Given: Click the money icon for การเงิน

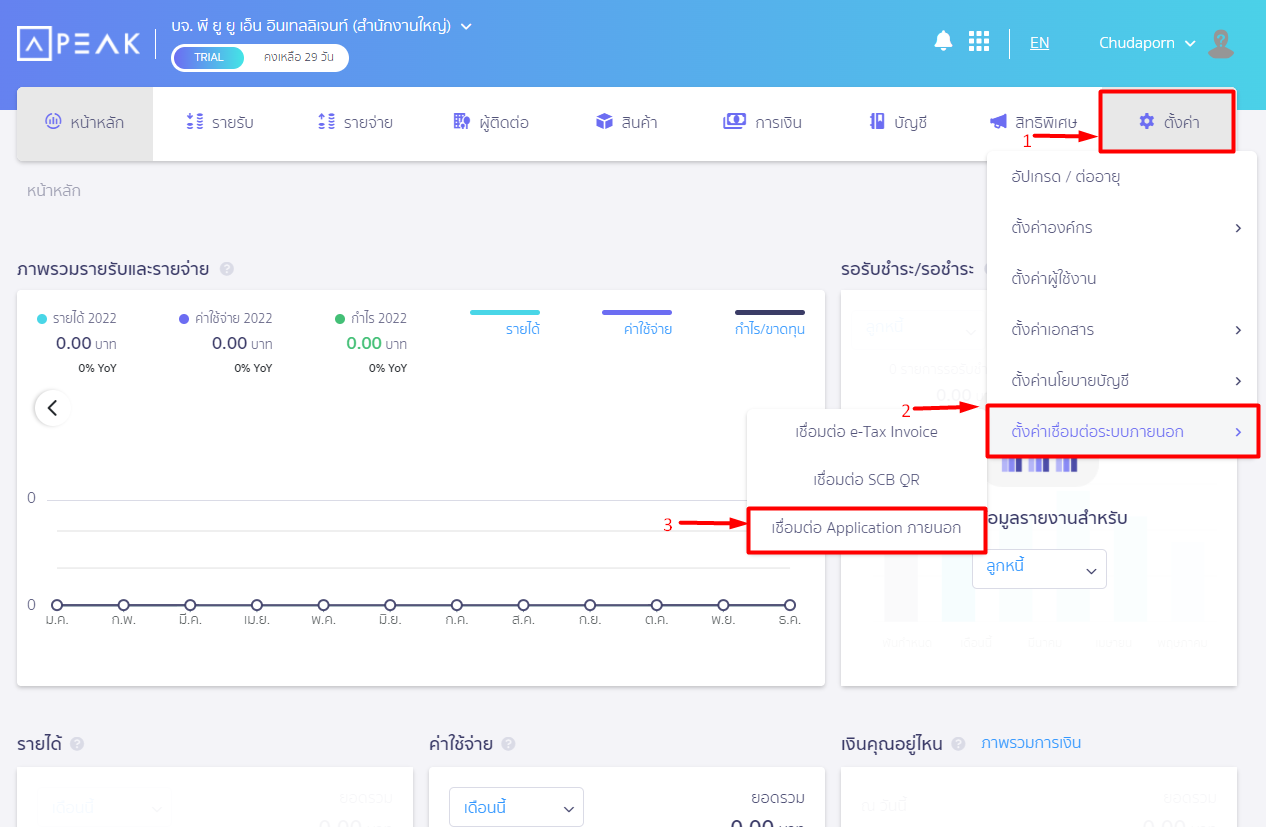Looking at the screenshot, I should (735, 122).
